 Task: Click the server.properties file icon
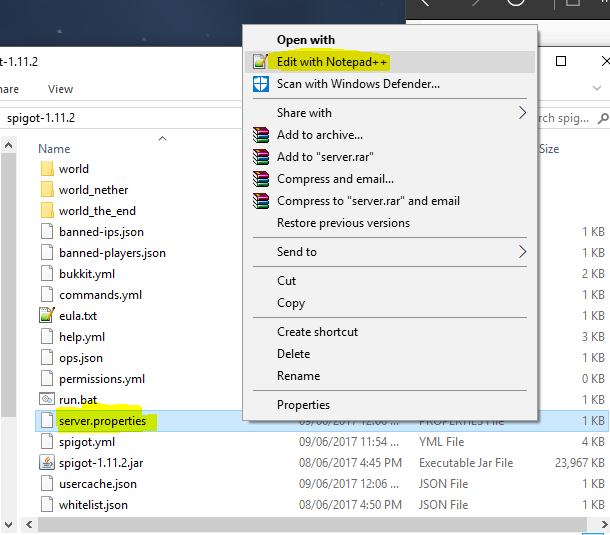point(47,421)
